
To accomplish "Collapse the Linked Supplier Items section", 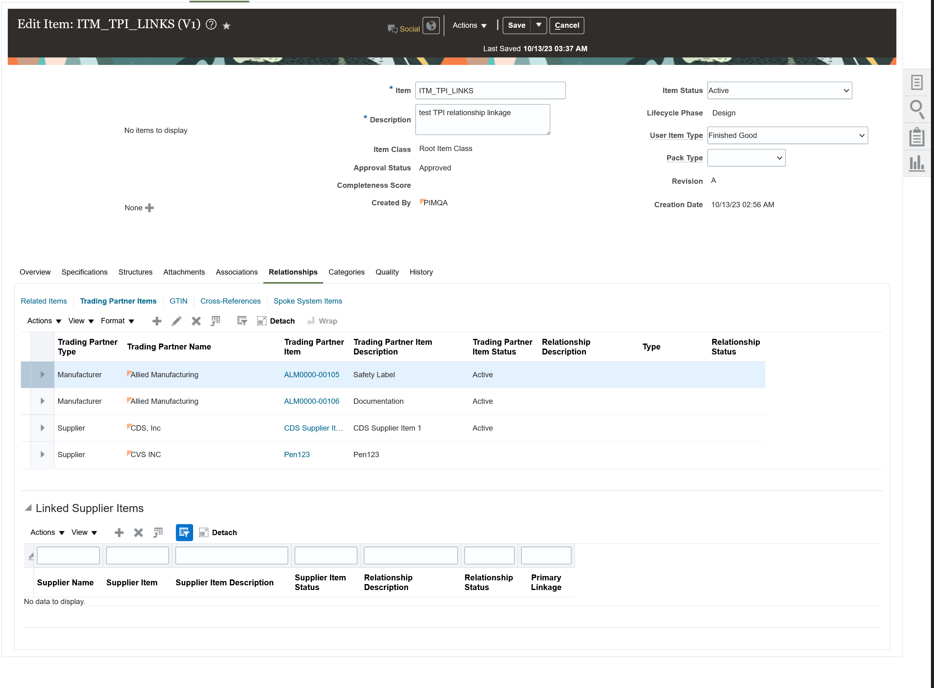I will point(28,508).
